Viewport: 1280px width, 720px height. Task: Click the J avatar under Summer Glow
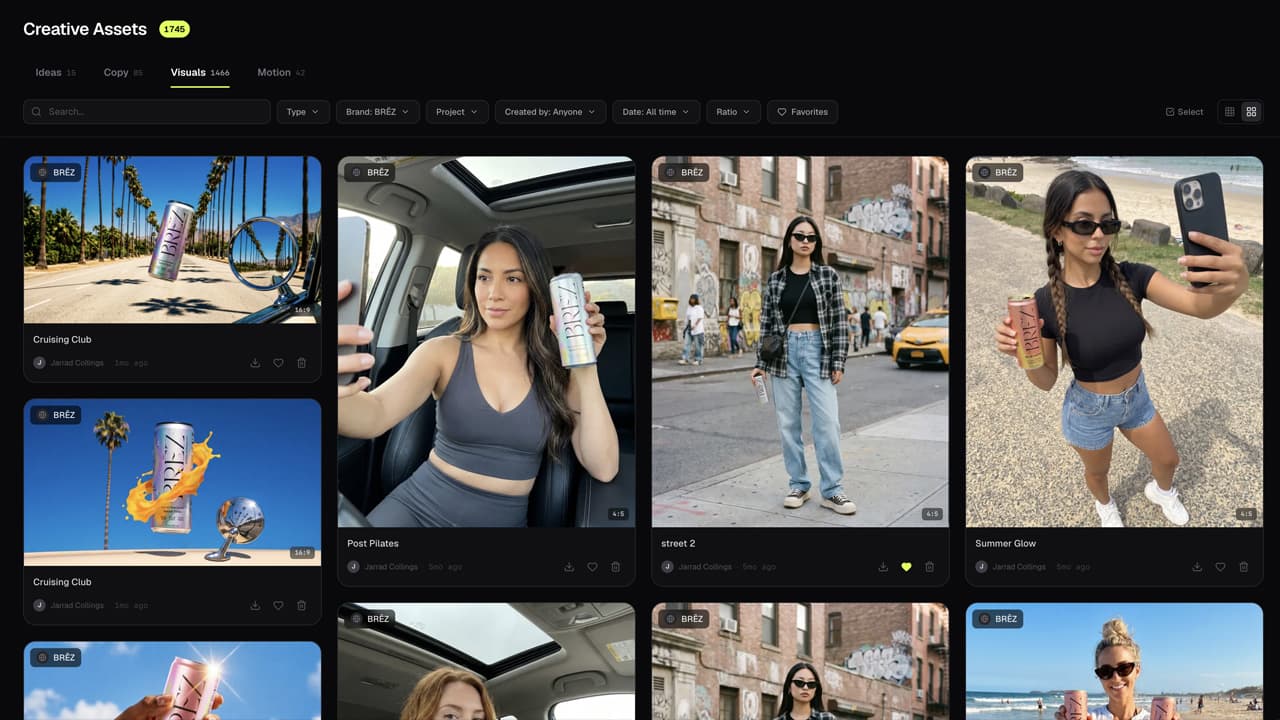click(x=981, y=567)
